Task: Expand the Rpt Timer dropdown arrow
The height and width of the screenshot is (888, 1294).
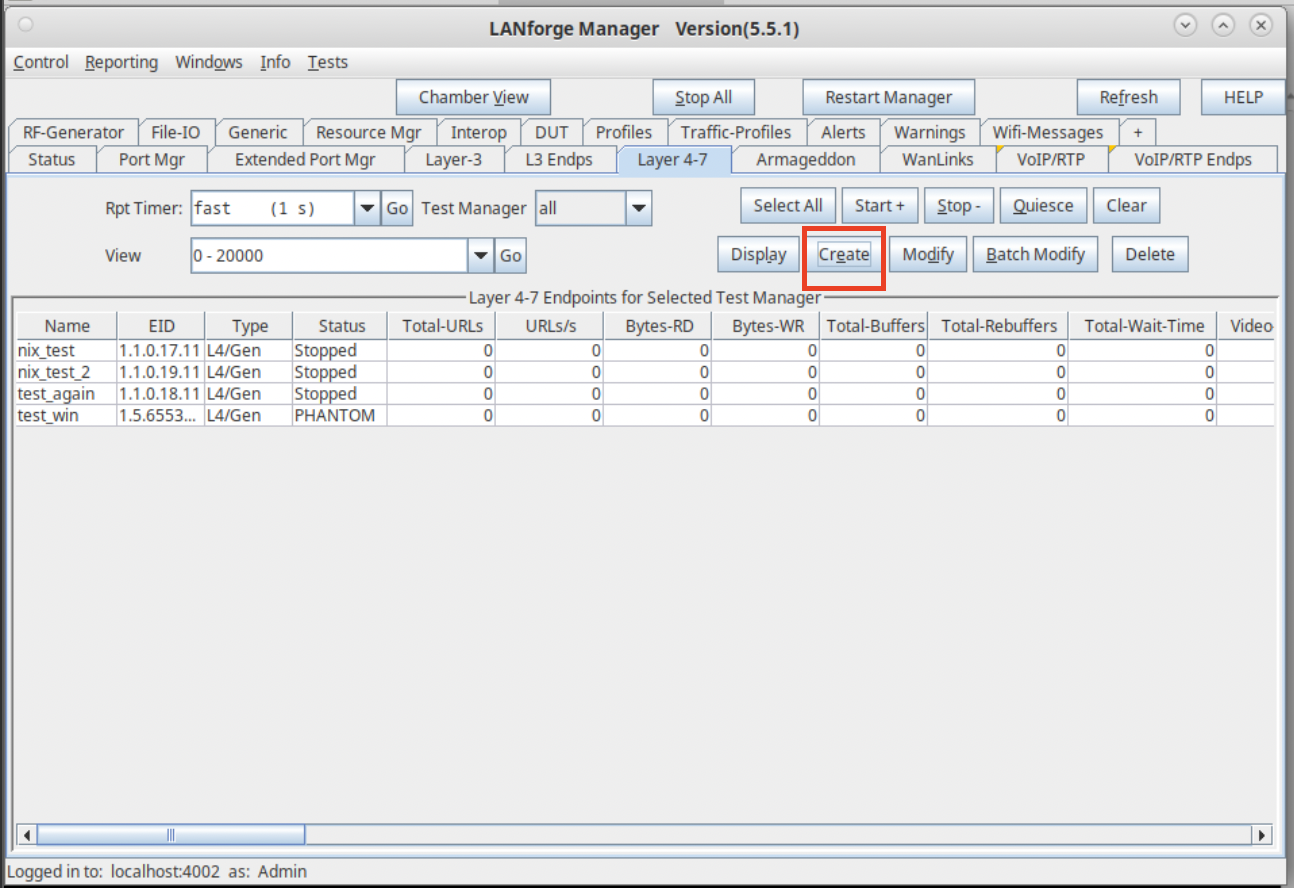Action: pyautogui.click(x=367, y=208)
